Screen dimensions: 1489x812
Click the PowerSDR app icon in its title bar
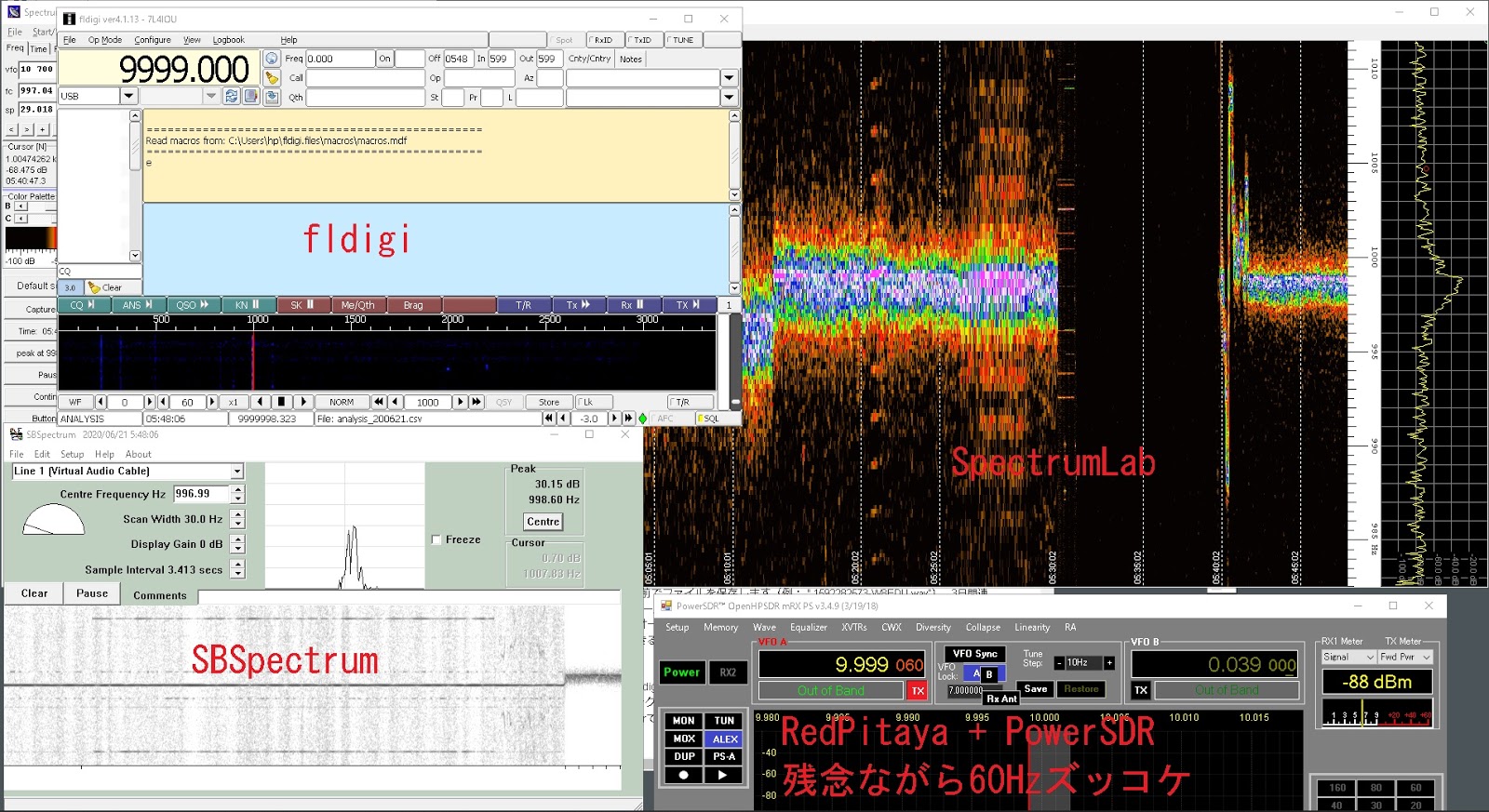pyautogui.click(x=665, y=606)
